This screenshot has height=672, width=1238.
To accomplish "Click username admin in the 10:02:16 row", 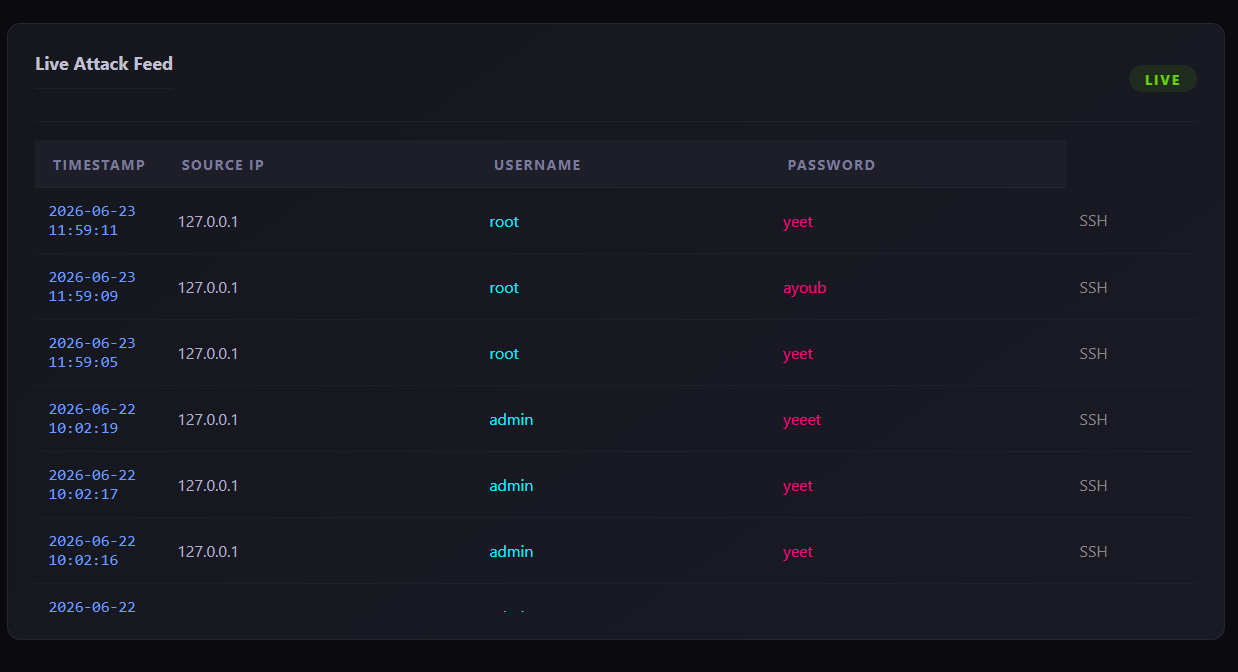I will 511,552.
